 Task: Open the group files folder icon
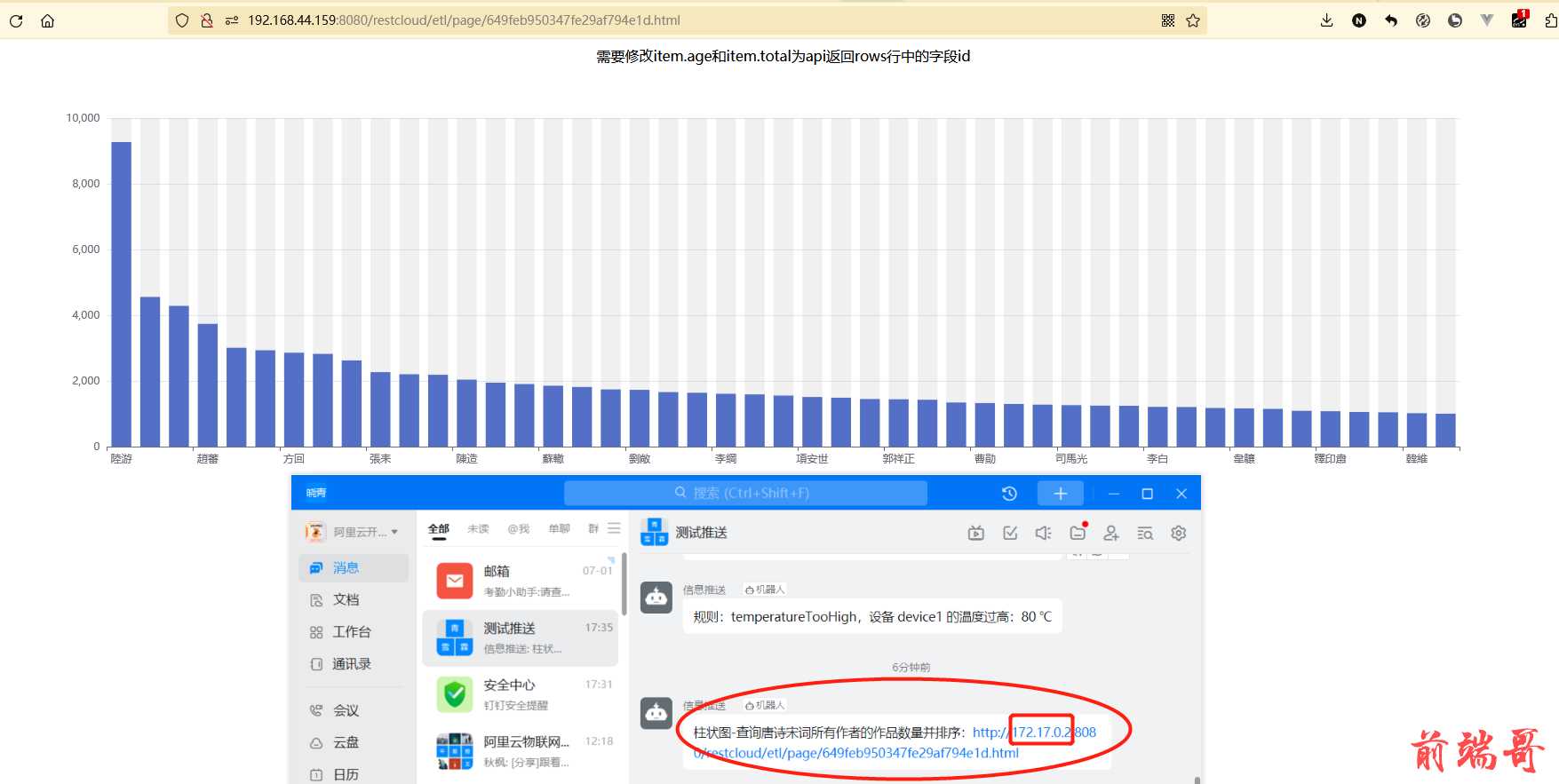click(x=1078, y=533)
